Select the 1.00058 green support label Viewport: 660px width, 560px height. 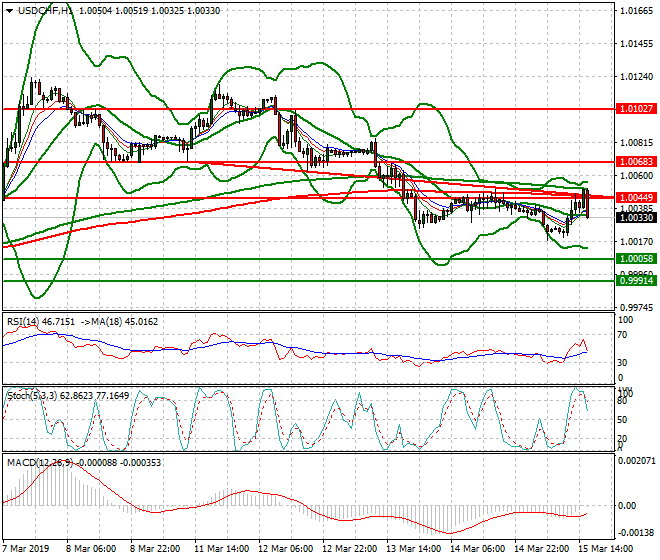[x=636, y=259]
